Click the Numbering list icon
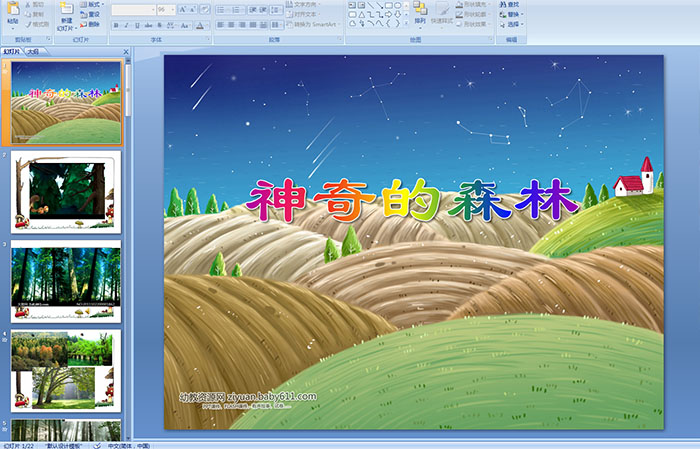Image resolution: width=700 pixels, height=449 pixels. [236, 10]
